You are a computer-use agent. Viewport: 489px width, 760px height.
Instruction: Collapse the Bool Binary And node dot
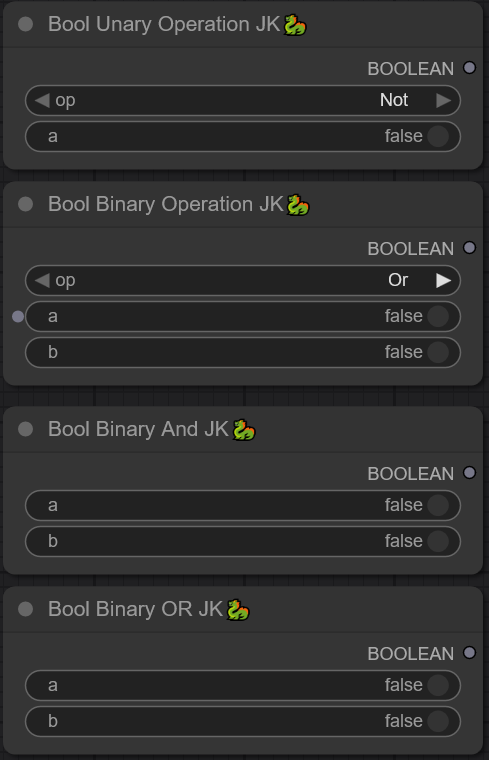[25, 429]
